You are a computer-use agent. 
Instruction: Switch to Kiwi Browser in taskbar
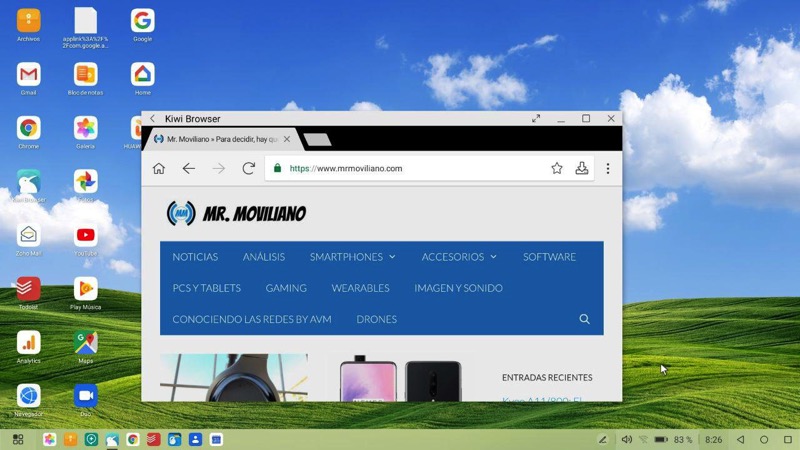click(x=112, y=439)
